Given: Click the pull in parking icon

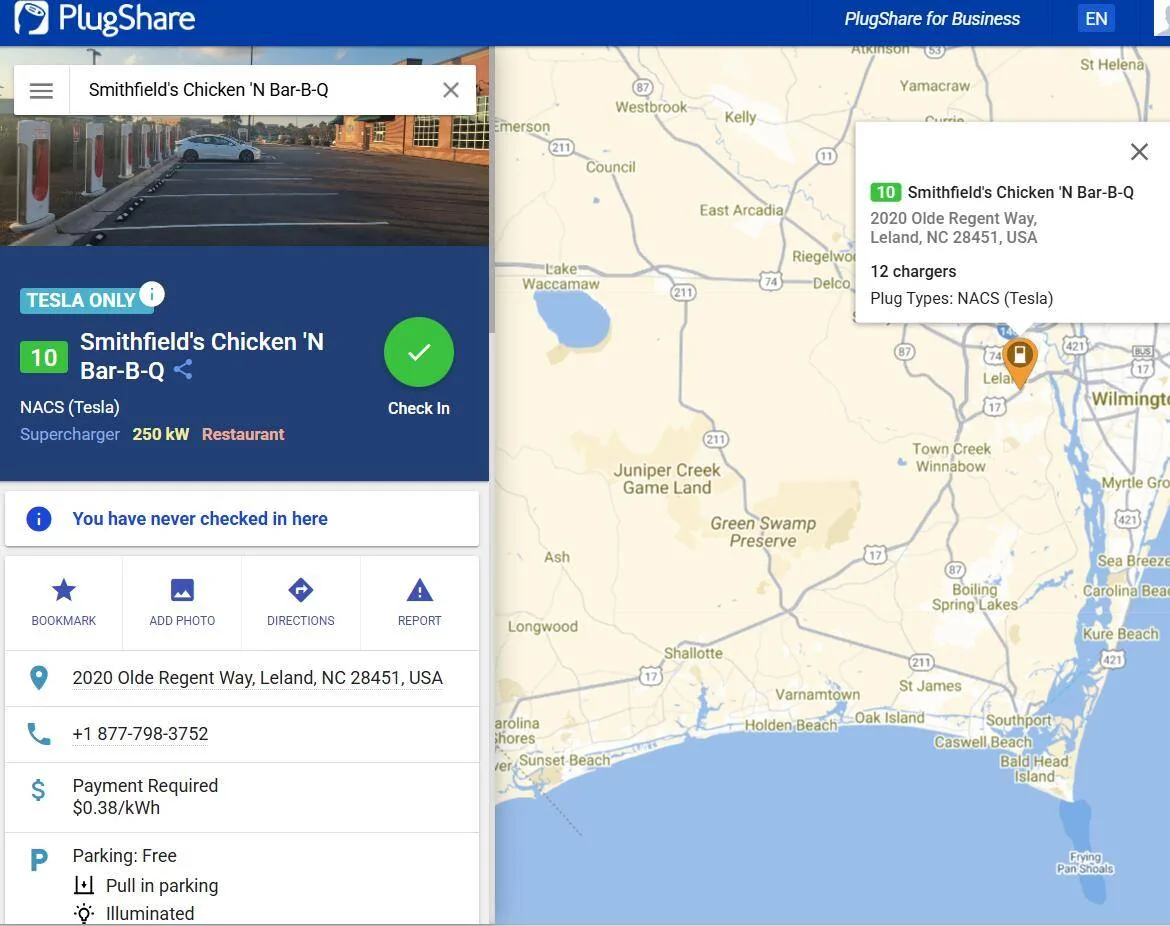Looking at the screenshot, I should [x=84, y=886].
